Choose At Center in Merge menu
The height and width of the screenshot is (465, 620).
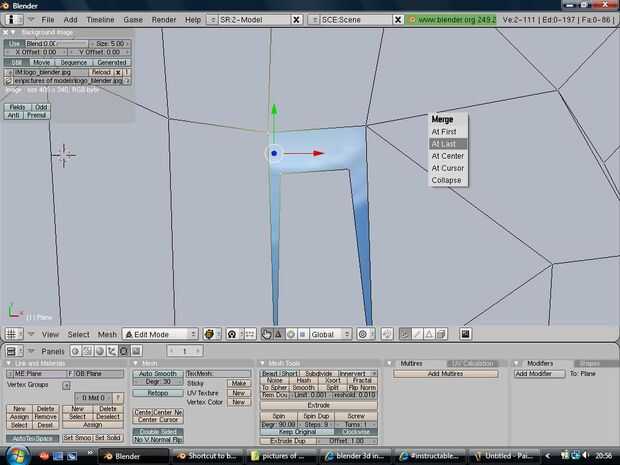[448, 156]
